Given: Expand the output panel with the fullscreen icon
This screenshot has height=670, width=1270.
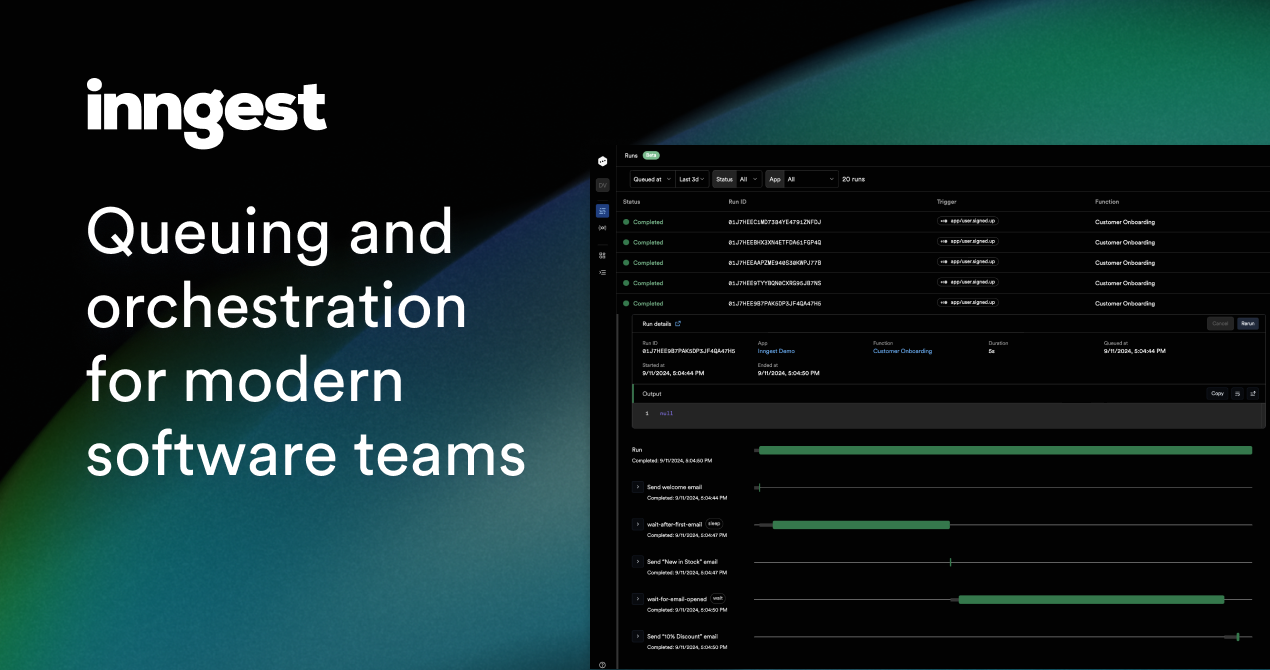Looking at the screenshot, I should click(x=1252, y=393).
